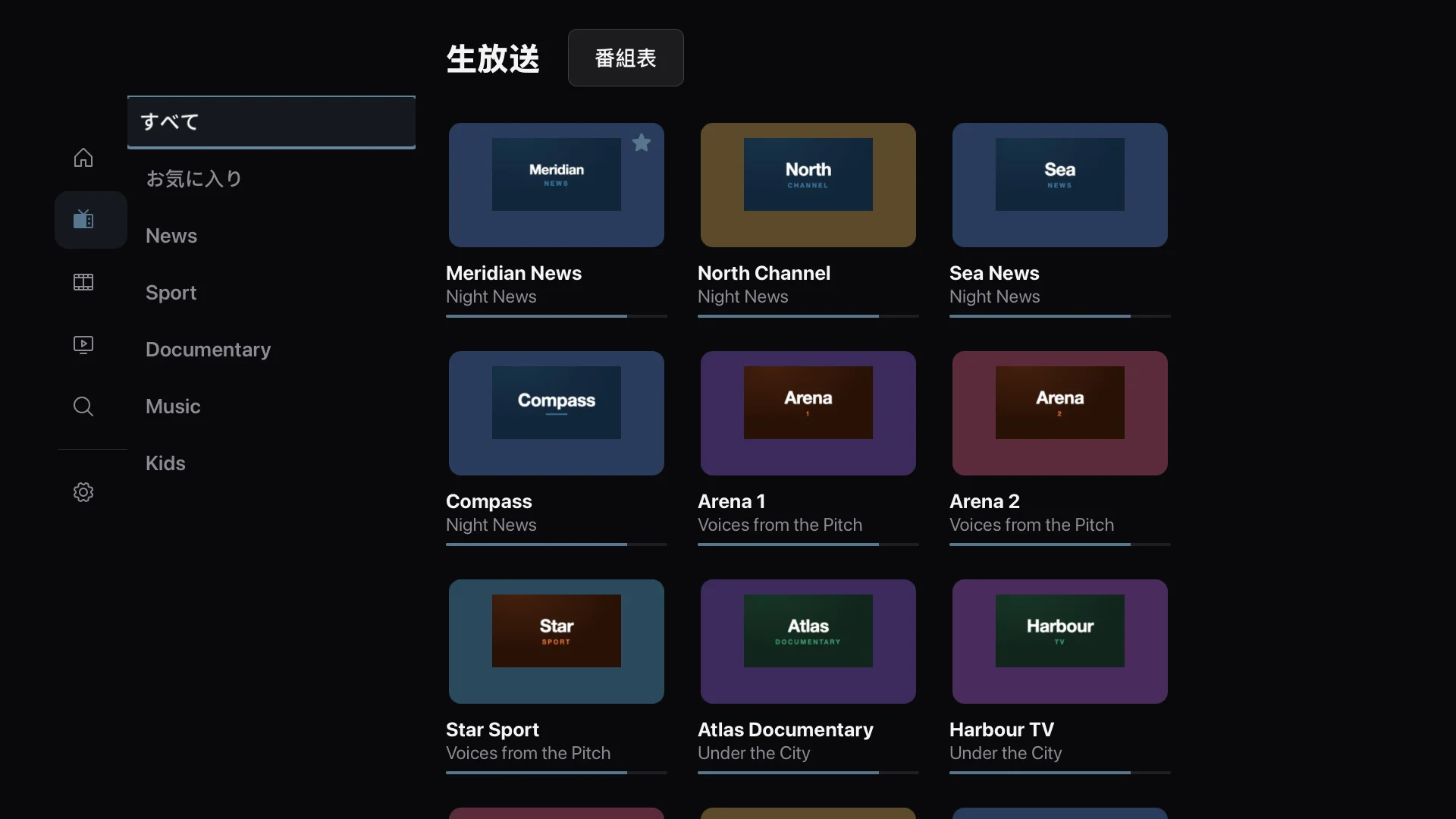This screenshot has width=1456, height=819.
Task: Open the Meridian News channel thumbnail
Action: (x=557, y=185)
